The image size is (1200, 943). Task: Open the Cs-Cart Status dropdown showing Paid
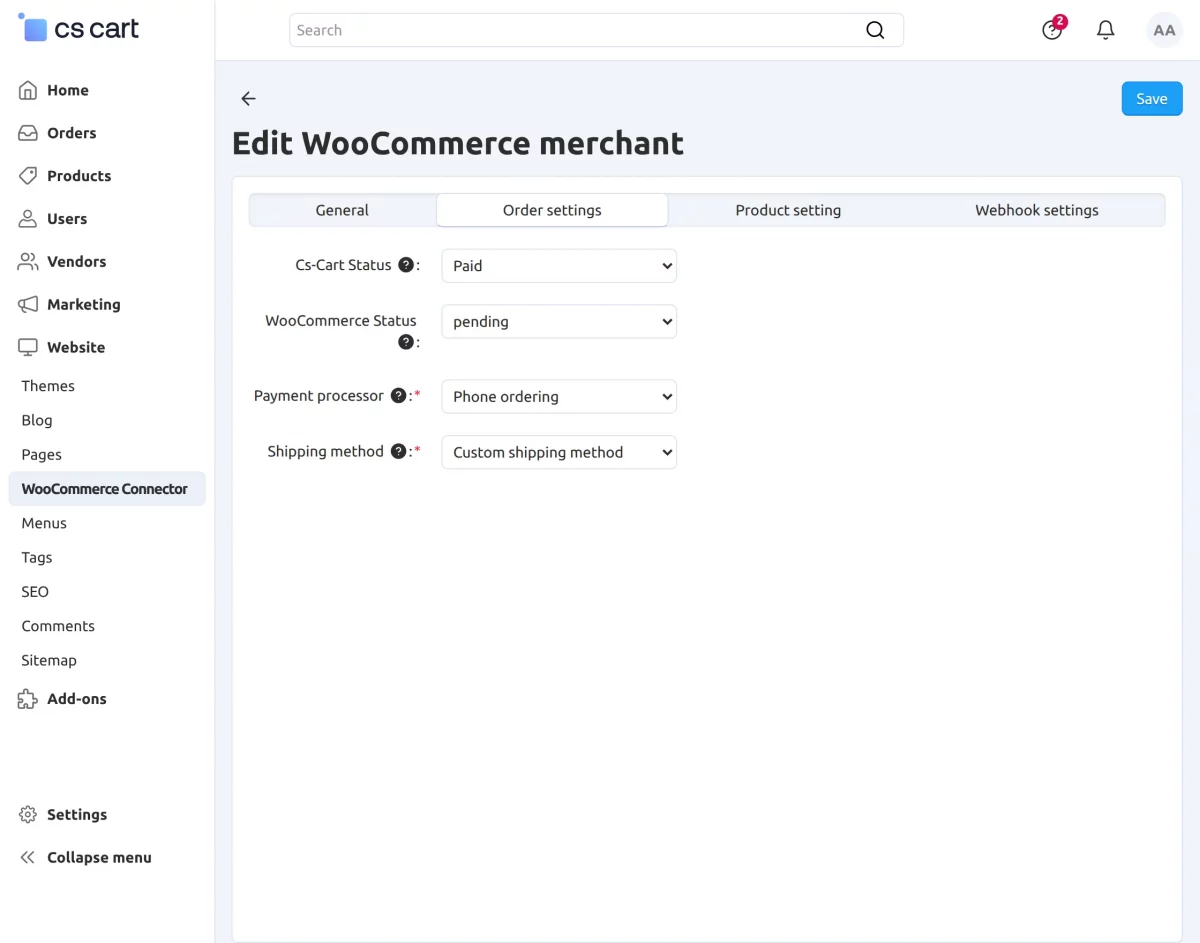pyautogui.click(x=559, y=266)
